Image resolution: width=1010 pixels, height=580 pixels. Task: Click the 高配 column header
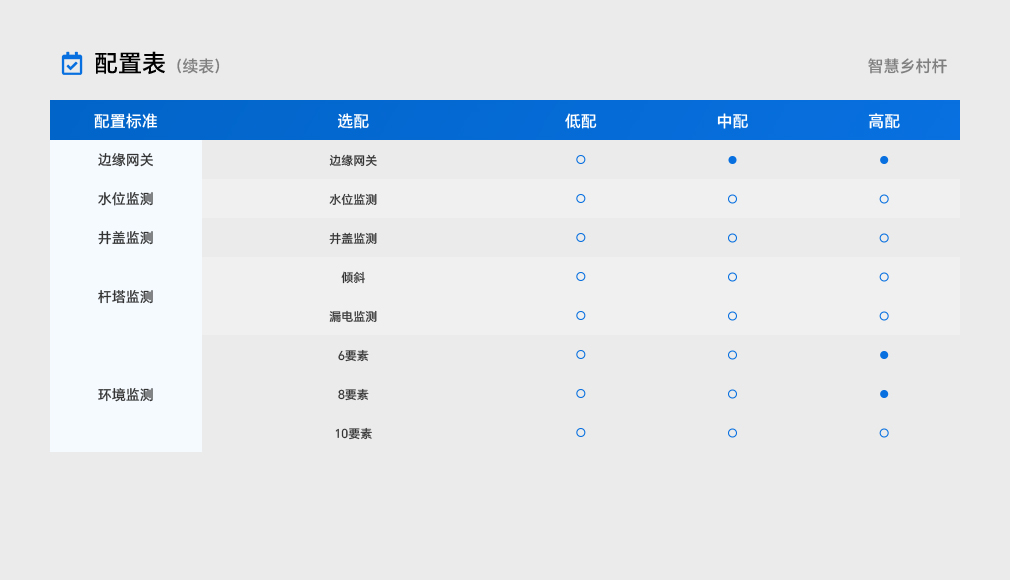coord(884,121)
